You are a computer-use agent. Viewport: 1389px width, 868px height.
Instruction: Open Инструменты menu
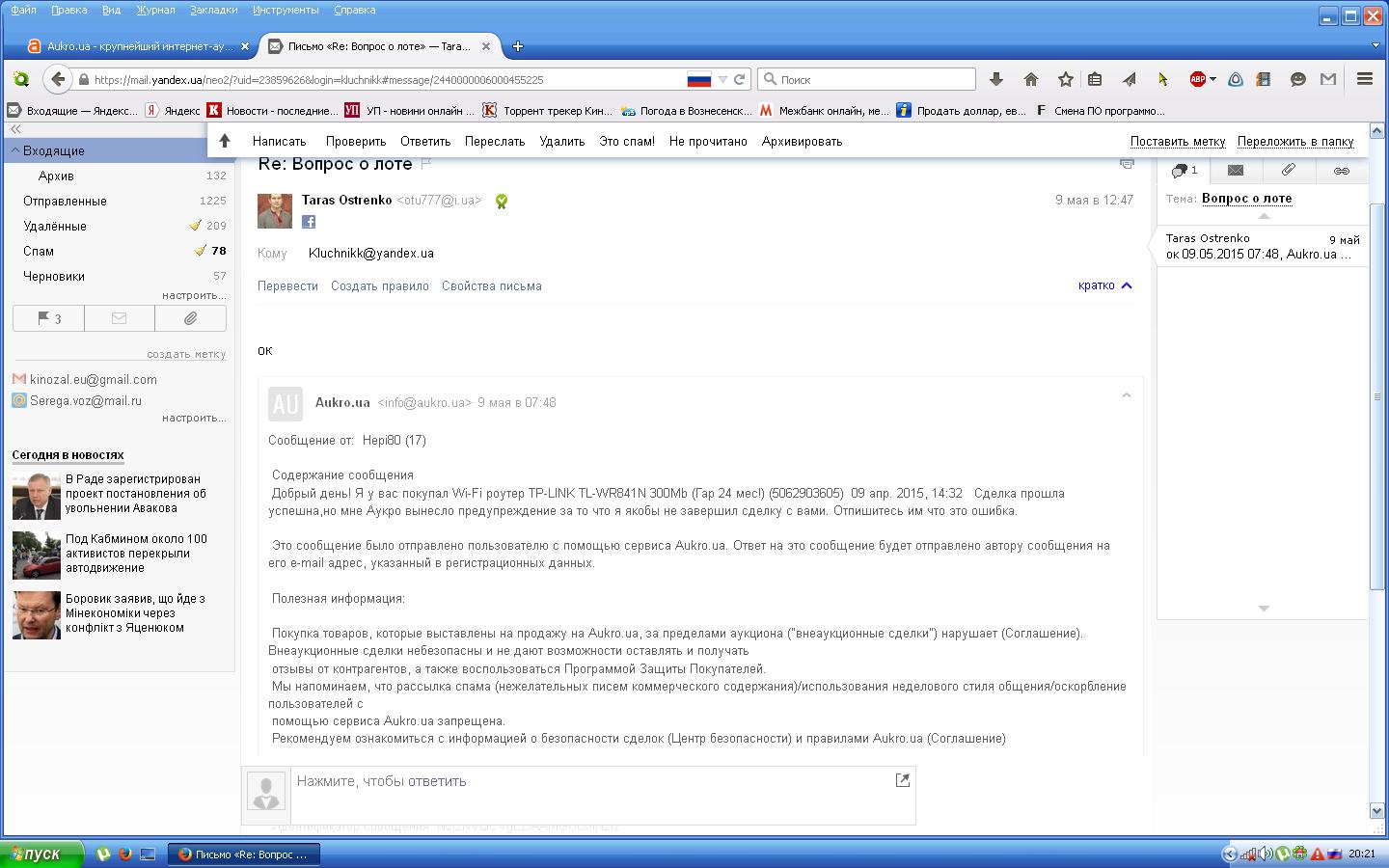click(x=286, y=10)
